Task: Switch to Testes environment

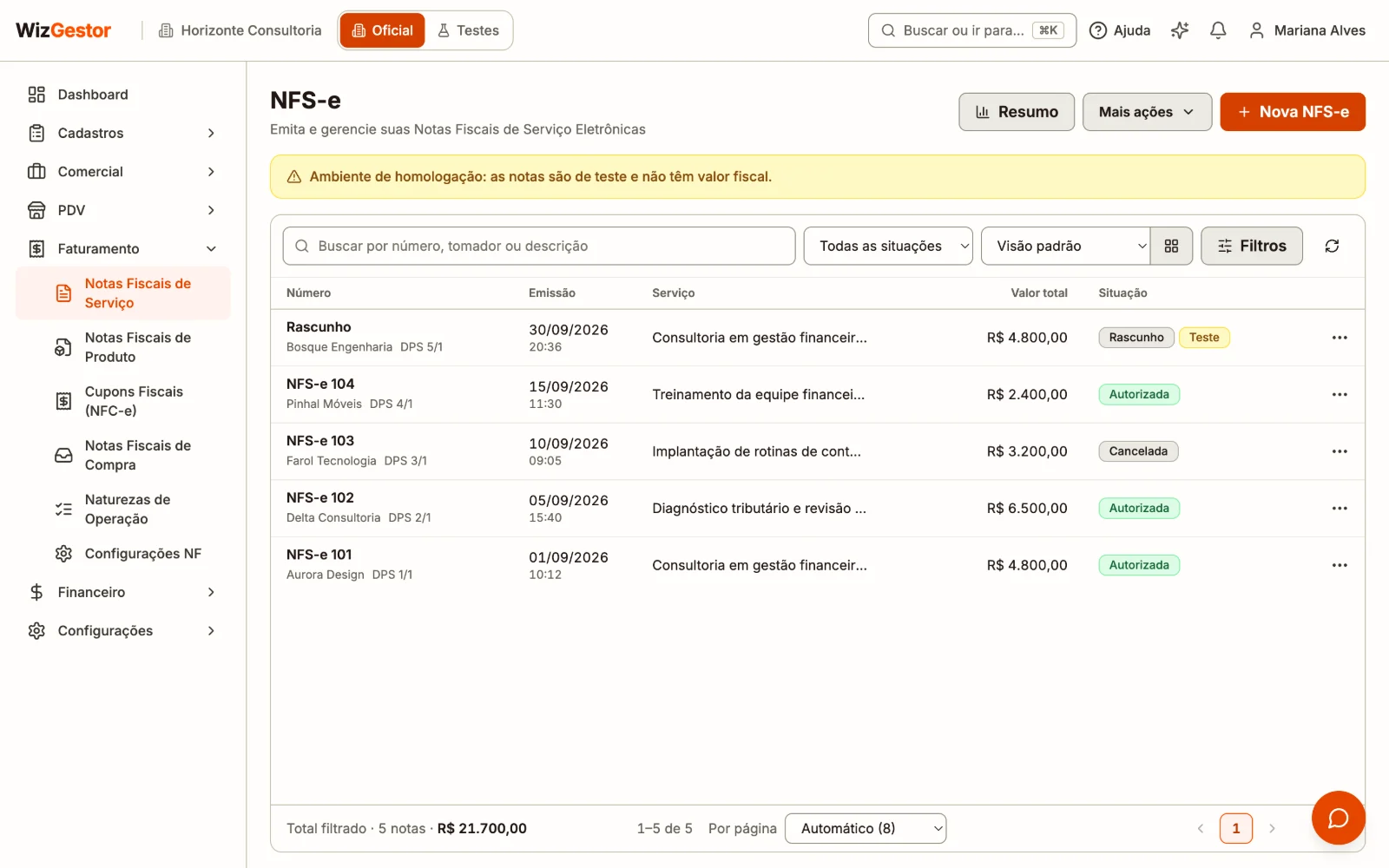Action: [468, 30]
